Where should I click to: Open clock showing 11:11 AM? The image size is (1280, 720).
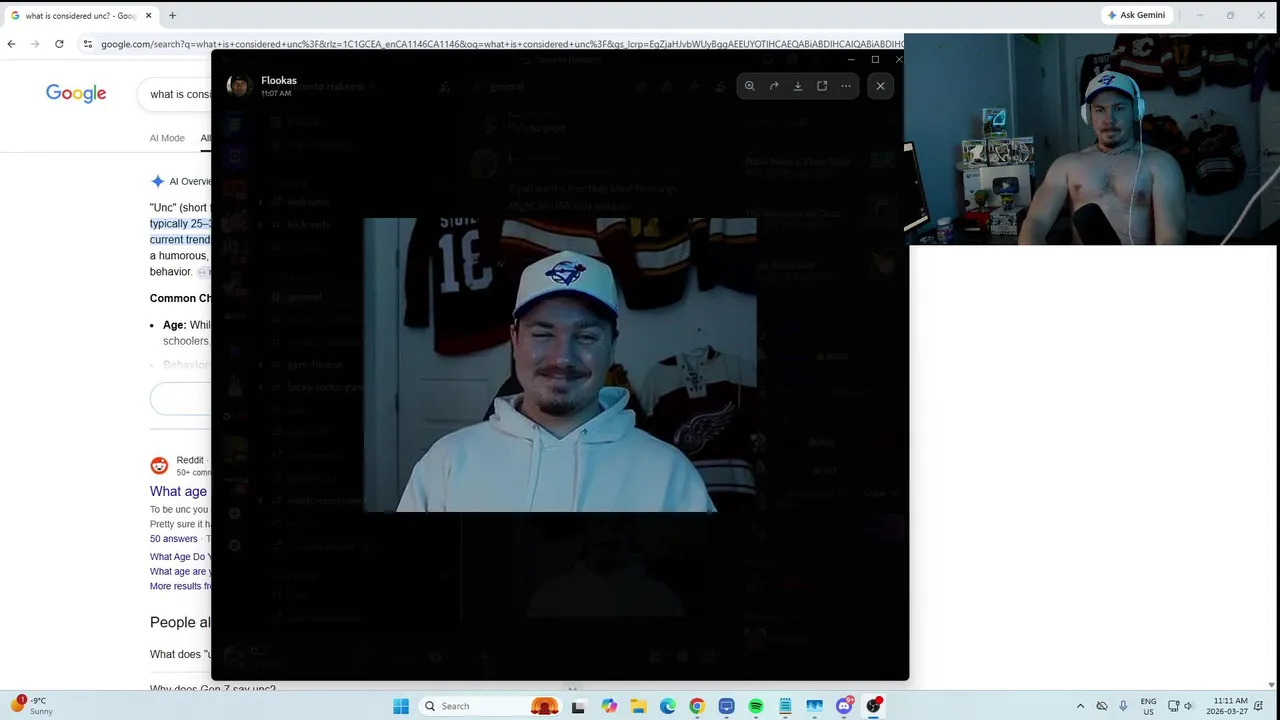1229,706
